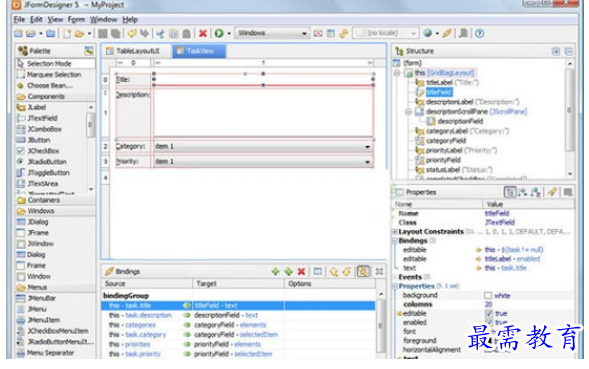This screenshot has height=369, width=589.
Task: Click the second green add-group icon in Bindings
Action: tap(288, 271)
